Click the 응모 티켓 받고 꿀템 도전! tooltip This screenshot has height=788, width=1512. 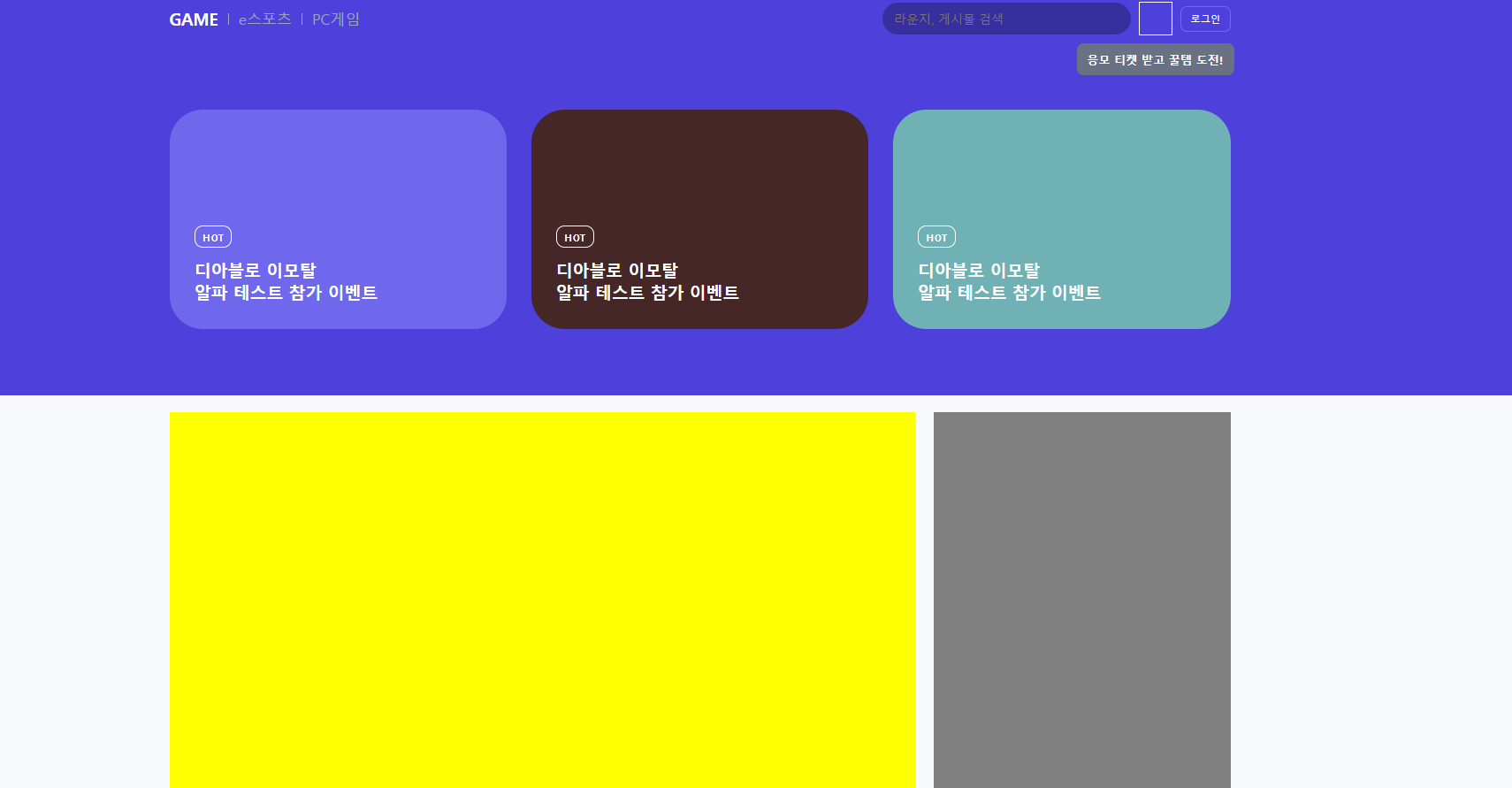[1156, 59]
